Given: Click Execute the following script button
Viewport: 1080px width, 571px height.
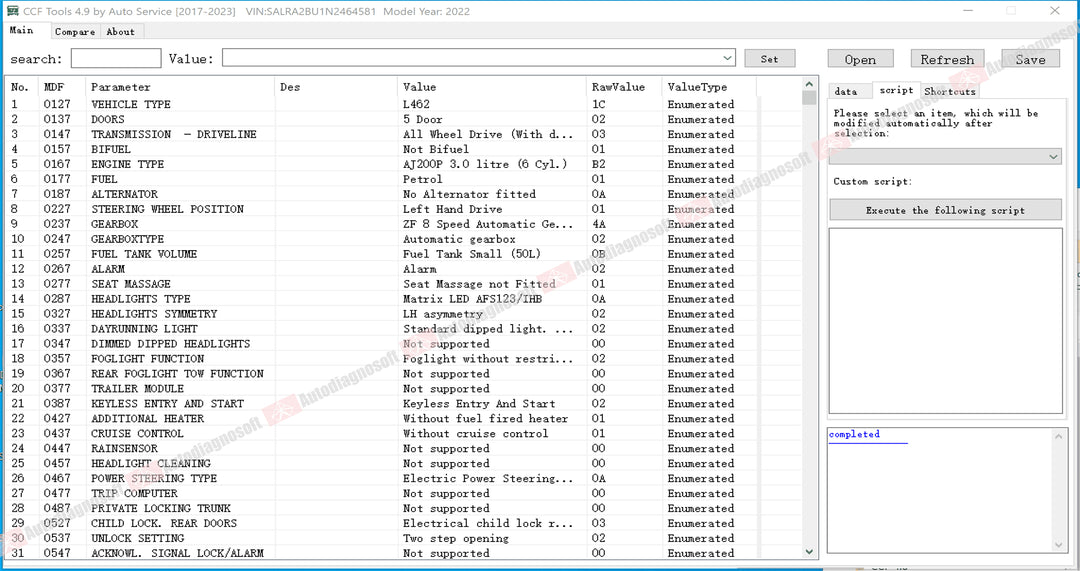Looking at the screenshot, I should [x=945, y=210].
